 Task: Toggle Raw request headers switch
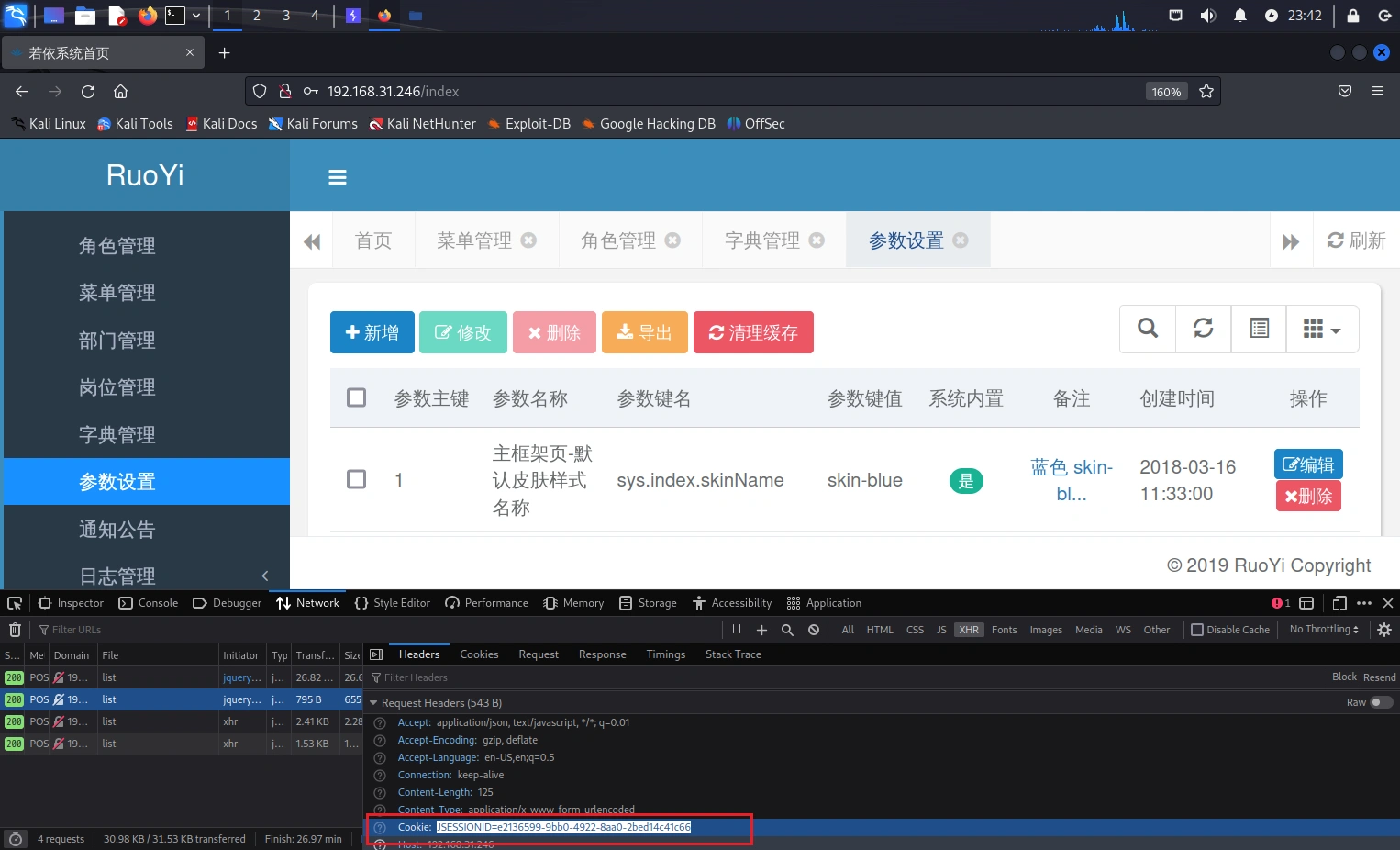(1381, 702)
